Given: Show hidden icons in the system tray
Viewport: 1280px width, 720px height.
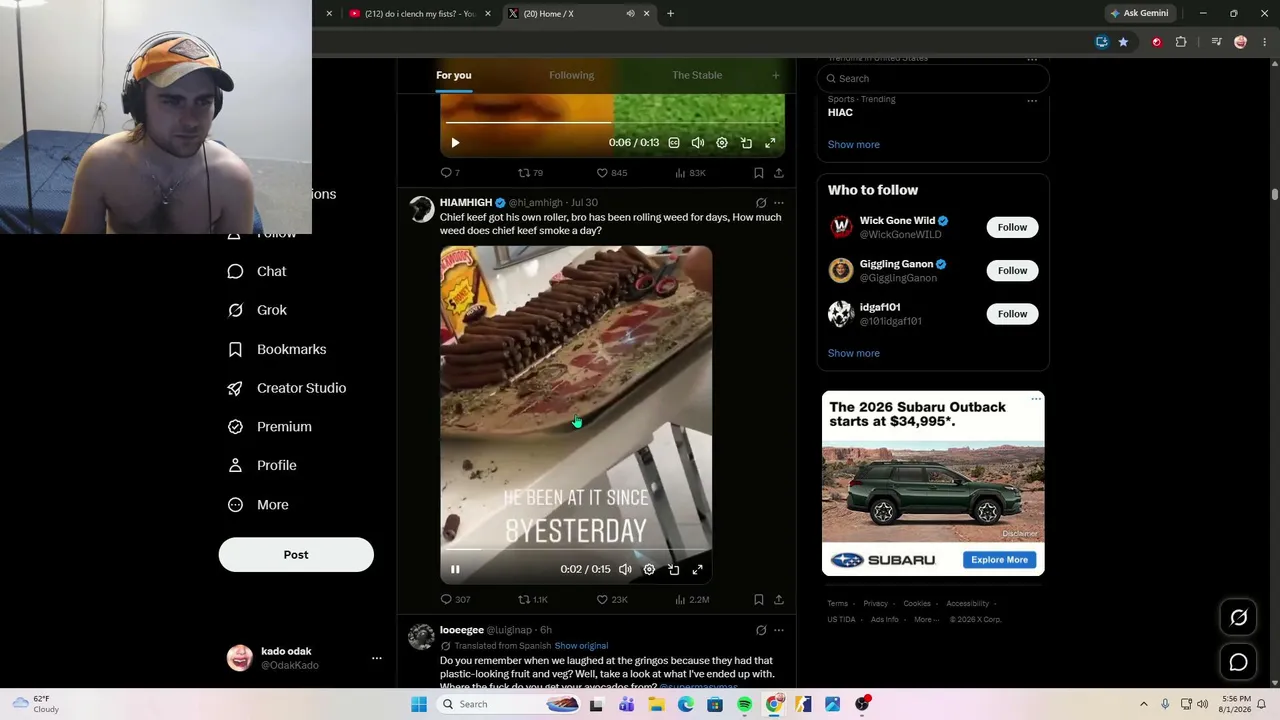Looking at the screenshot, I should [1144, 704].
